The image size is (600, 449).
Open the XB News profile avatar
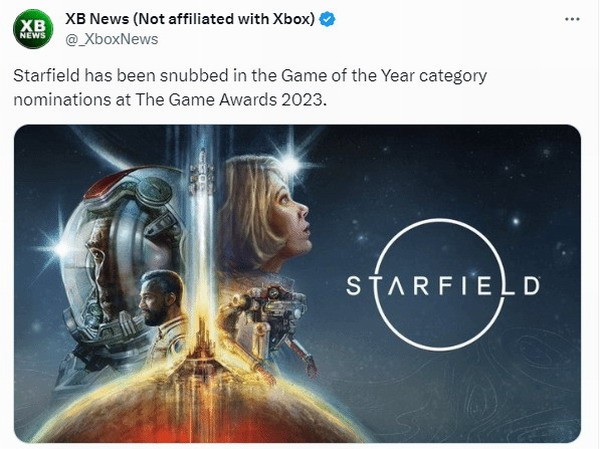(x=33, y=29)
